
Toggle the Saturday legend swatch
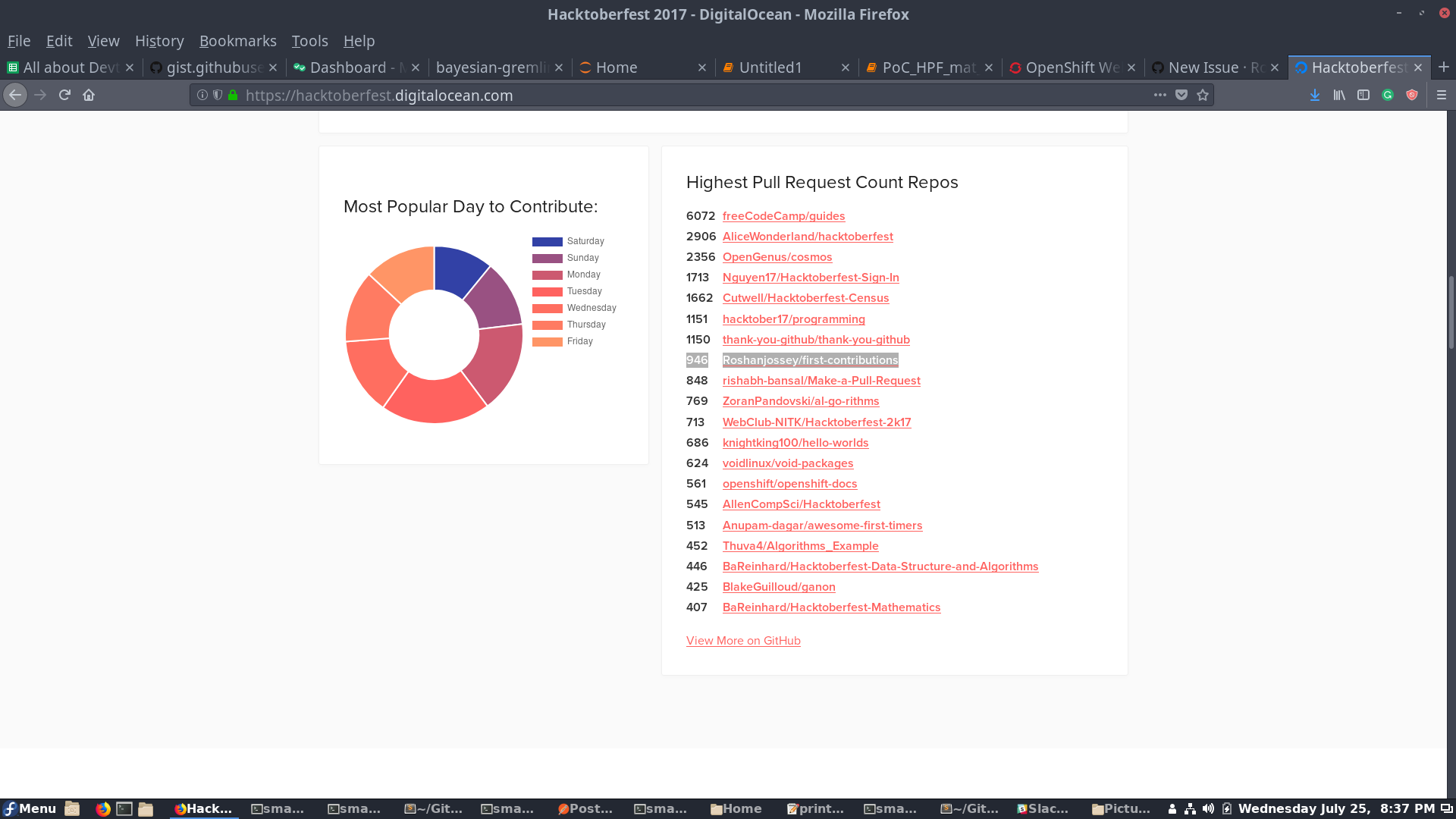click(x=547, y=242)
